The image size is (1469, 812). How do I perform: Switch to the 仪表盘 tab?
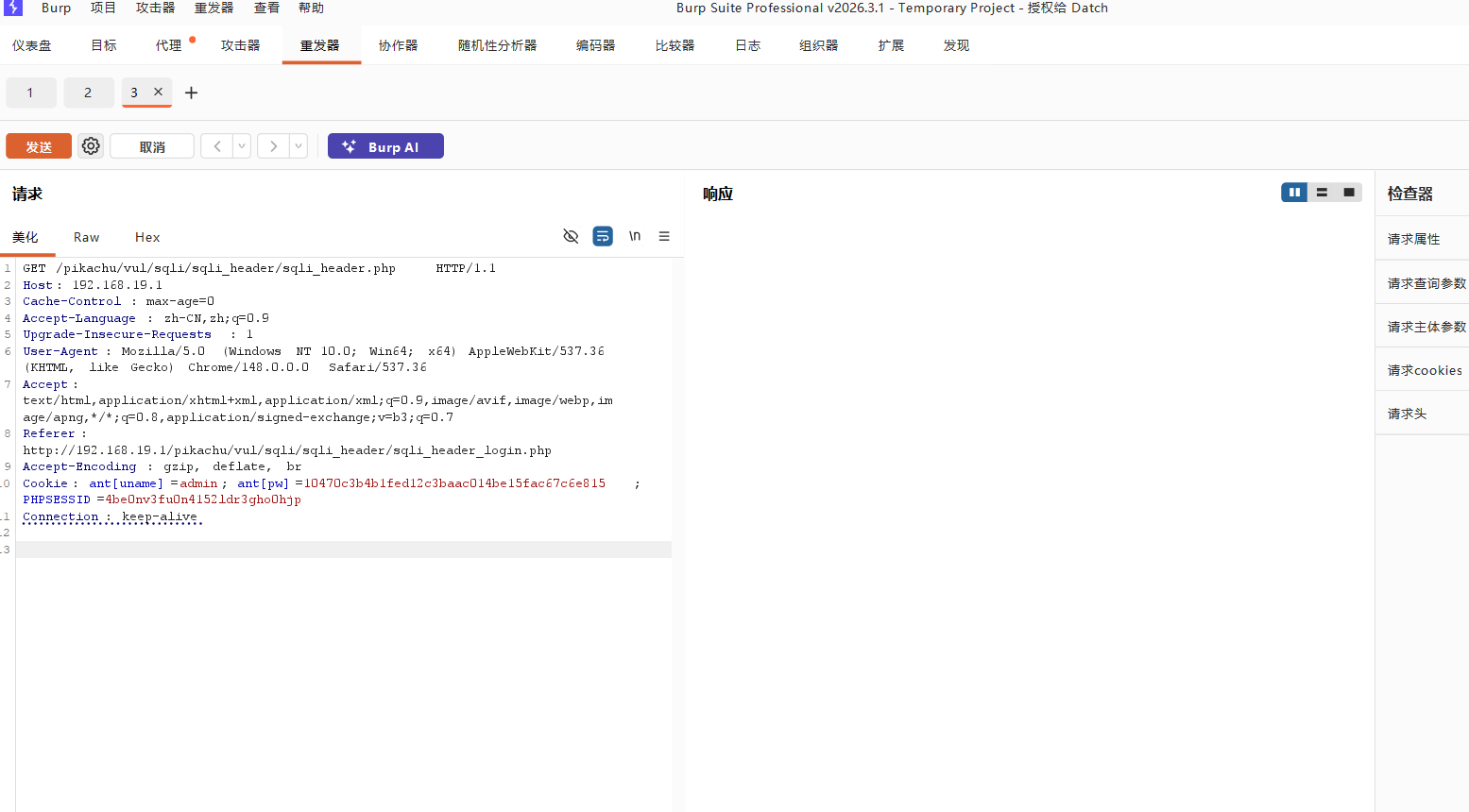(x=32, y=45)
